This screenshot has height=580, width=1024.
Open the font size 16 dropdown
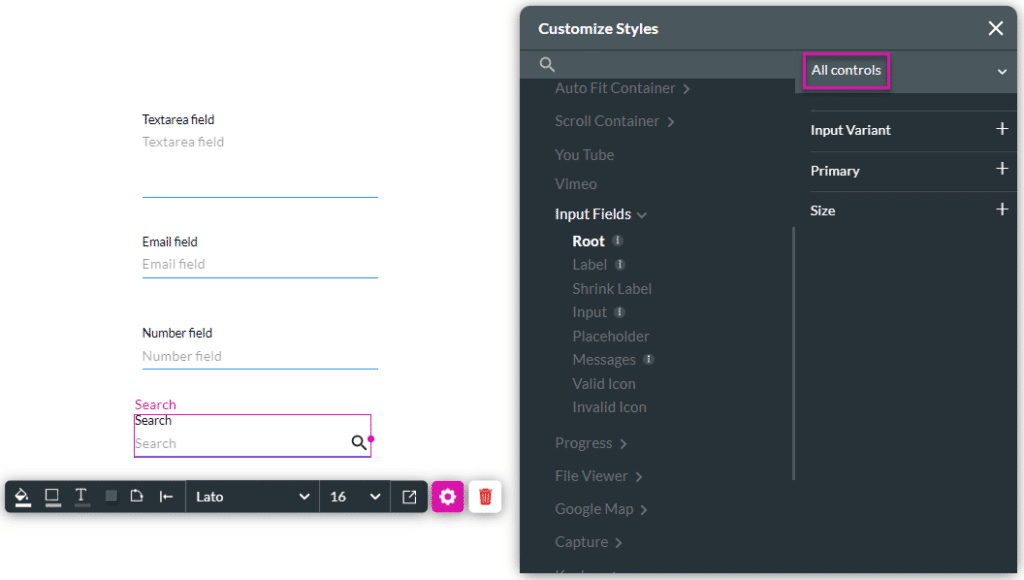[x=355, y=497]
